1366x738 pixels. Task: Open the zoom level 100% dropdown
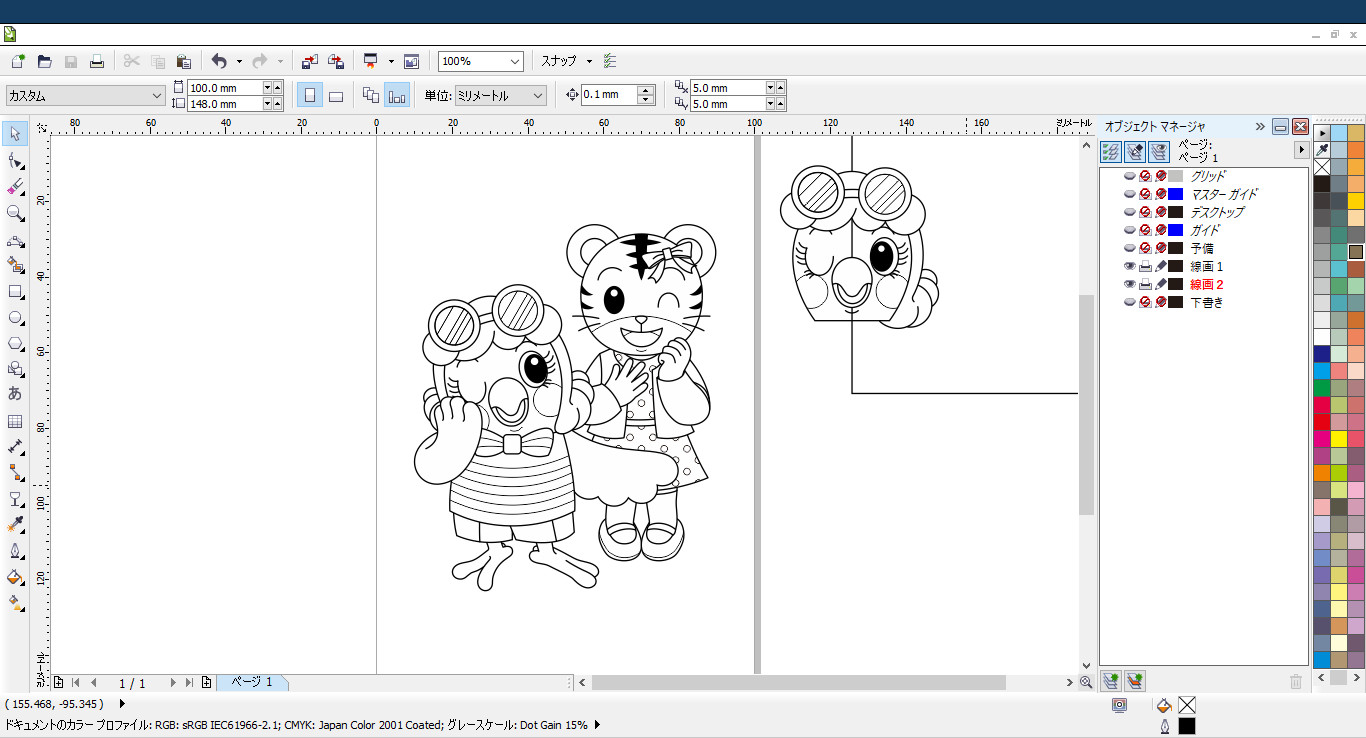coord(515,61)
